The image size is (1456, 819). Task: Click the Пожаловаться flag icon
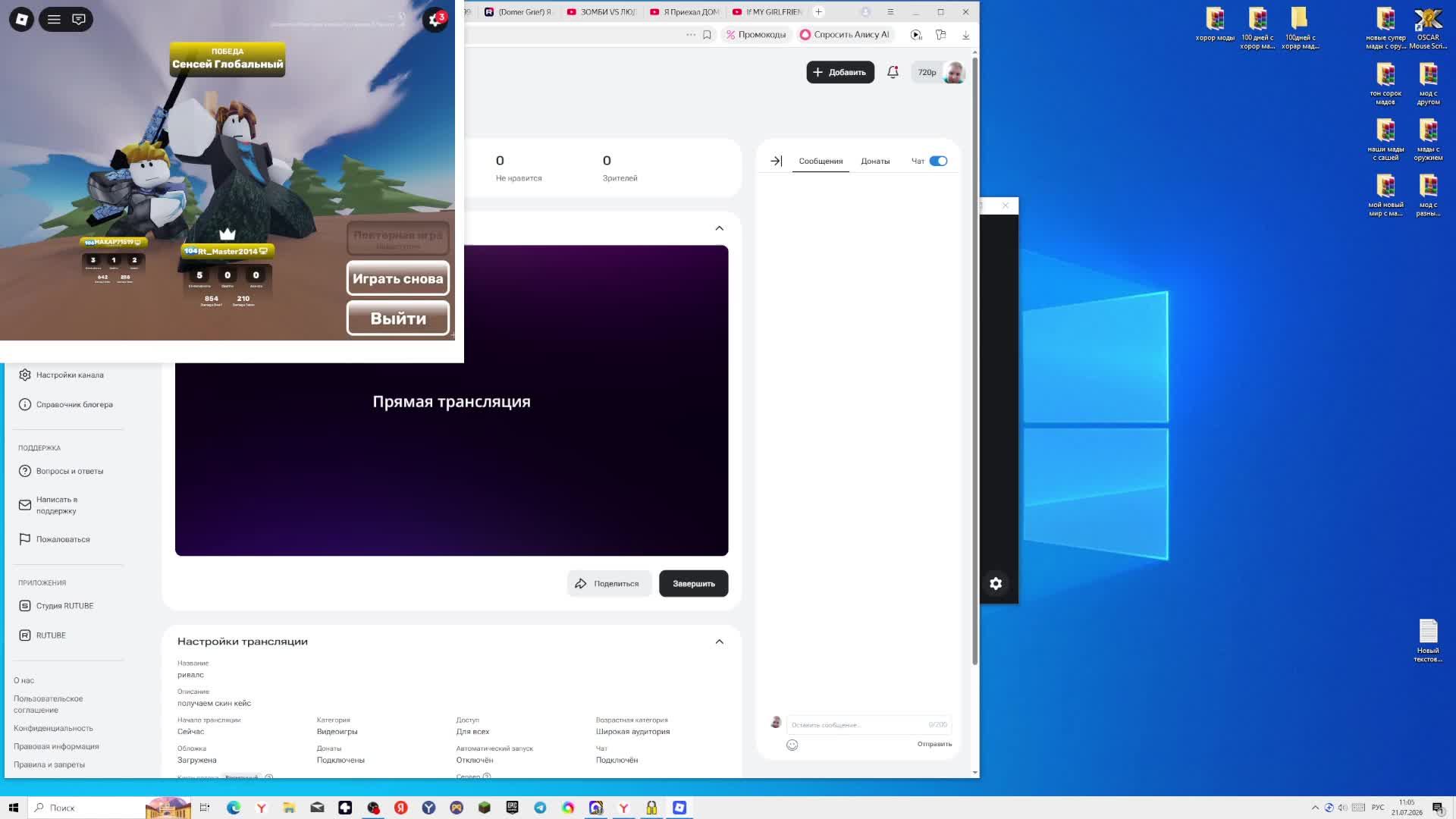click(25, 539)
